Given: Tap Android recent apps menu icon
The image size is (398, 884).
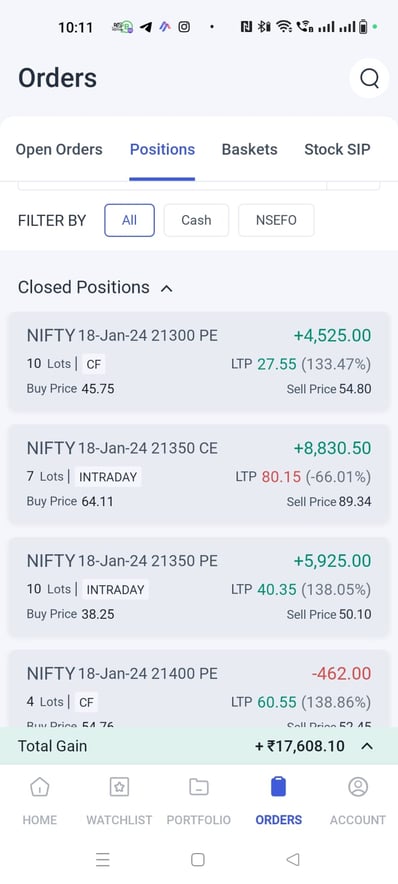Looking at the screenshot, I should (x=103, y=859).
